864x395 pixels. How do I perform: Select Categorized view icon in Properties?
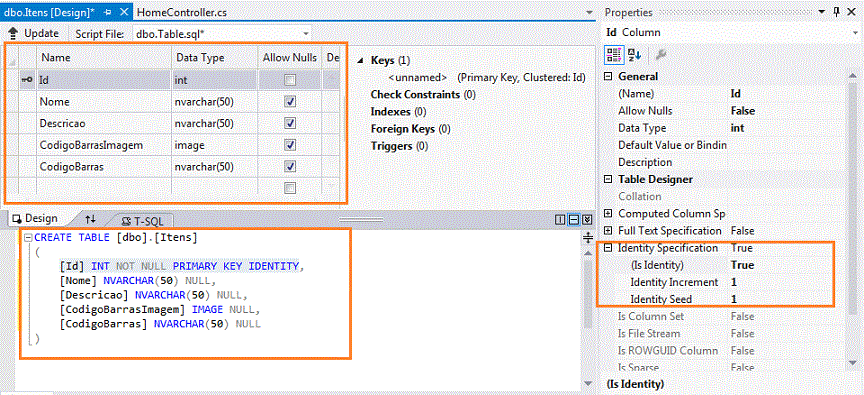tap(613, 55)
